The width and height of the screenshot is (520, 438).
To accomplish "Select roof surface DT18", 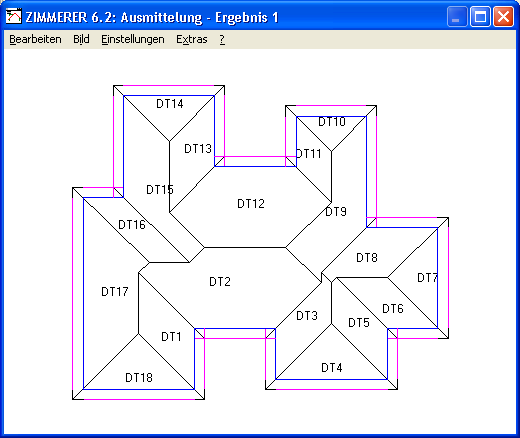I will pos(139,378).
